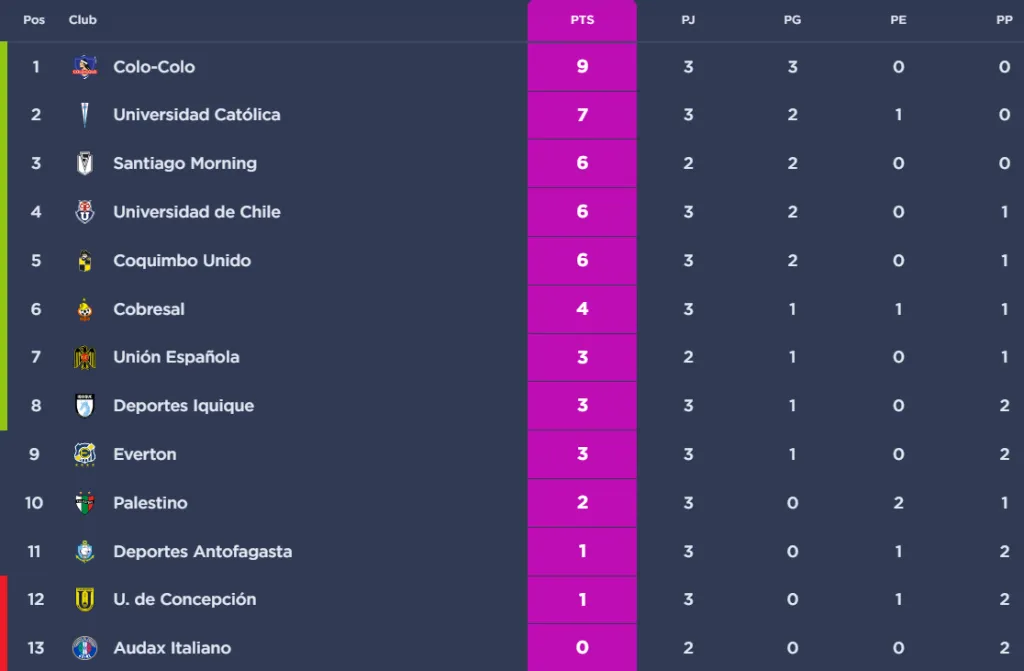Viewport: 1024px width, 671px height.
Task: Click Colo-Colo's 9 points cell
Action: click(x=582, y=67)
